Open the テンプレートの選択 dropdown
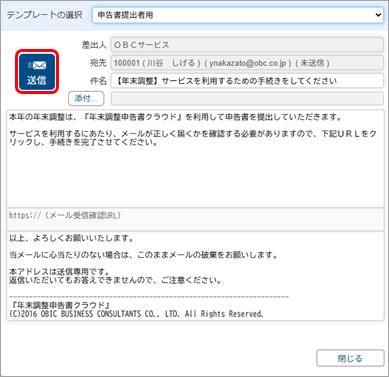 [238, 15]
